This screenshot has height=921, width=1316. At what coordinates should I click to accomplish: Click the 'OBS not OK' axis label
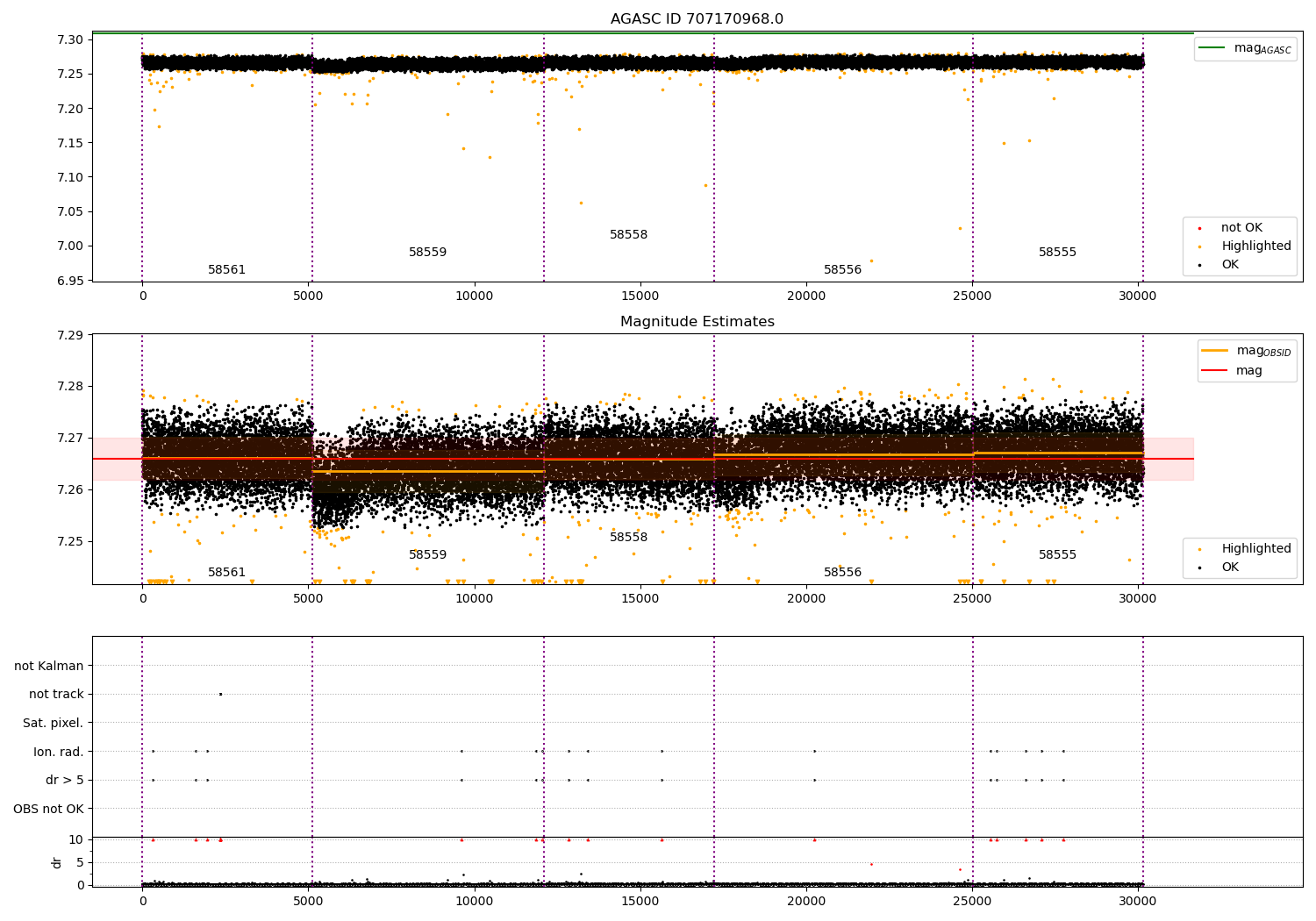pyautogui.click(x=48, y=809)
